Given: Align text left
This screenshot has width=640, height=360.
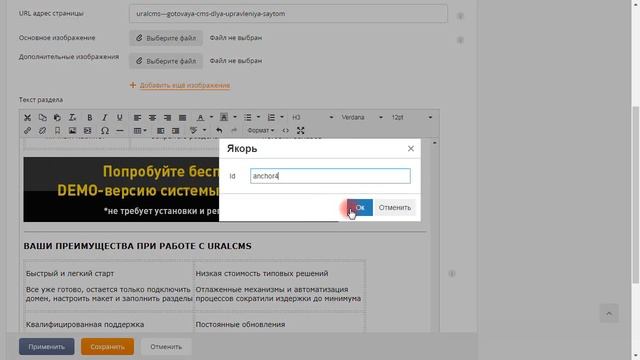Looking at the screenshot, I should [x=137, y=118].
